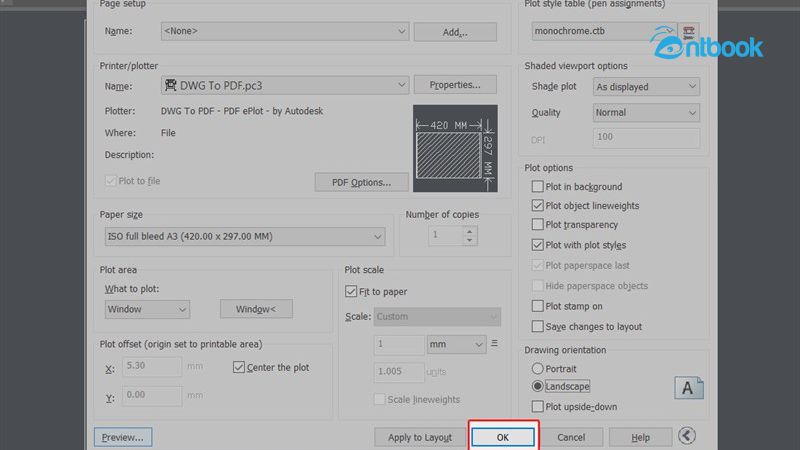Click the paper preview thumbnail
The width and height of the screenshot is (800, 450).
pyautogui.click(x=455, y=148)
